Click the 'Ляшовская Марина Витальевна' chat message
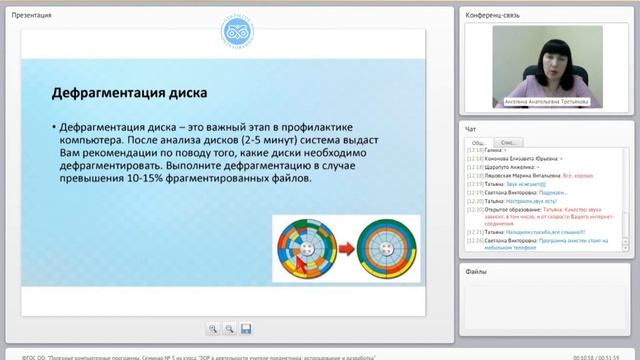 [530, 176]
